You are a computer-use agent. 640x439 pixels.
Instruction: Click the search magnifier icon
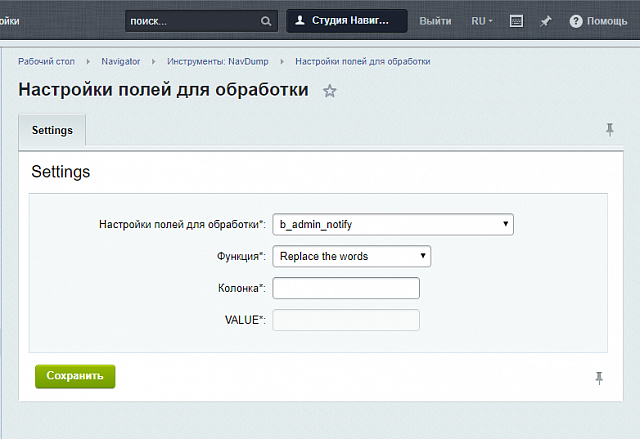(266, 21)
